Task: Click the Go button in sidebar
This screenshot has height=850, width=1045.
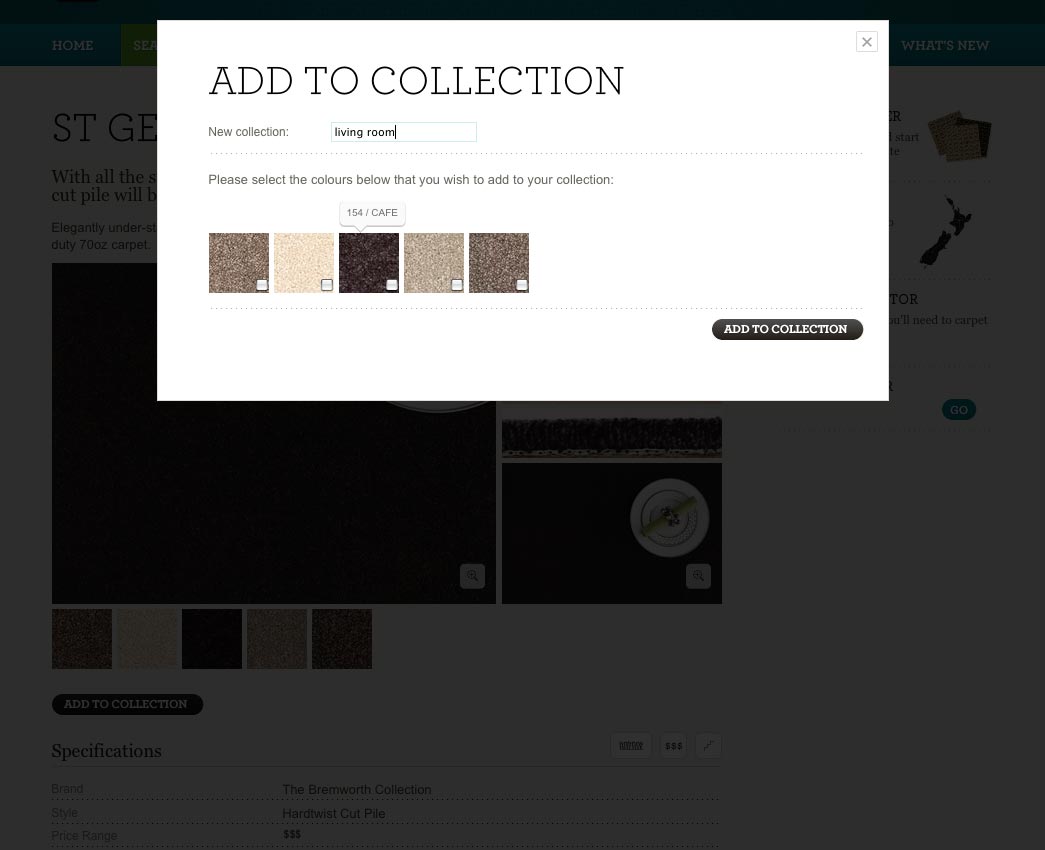Action: tap(959, 409)
